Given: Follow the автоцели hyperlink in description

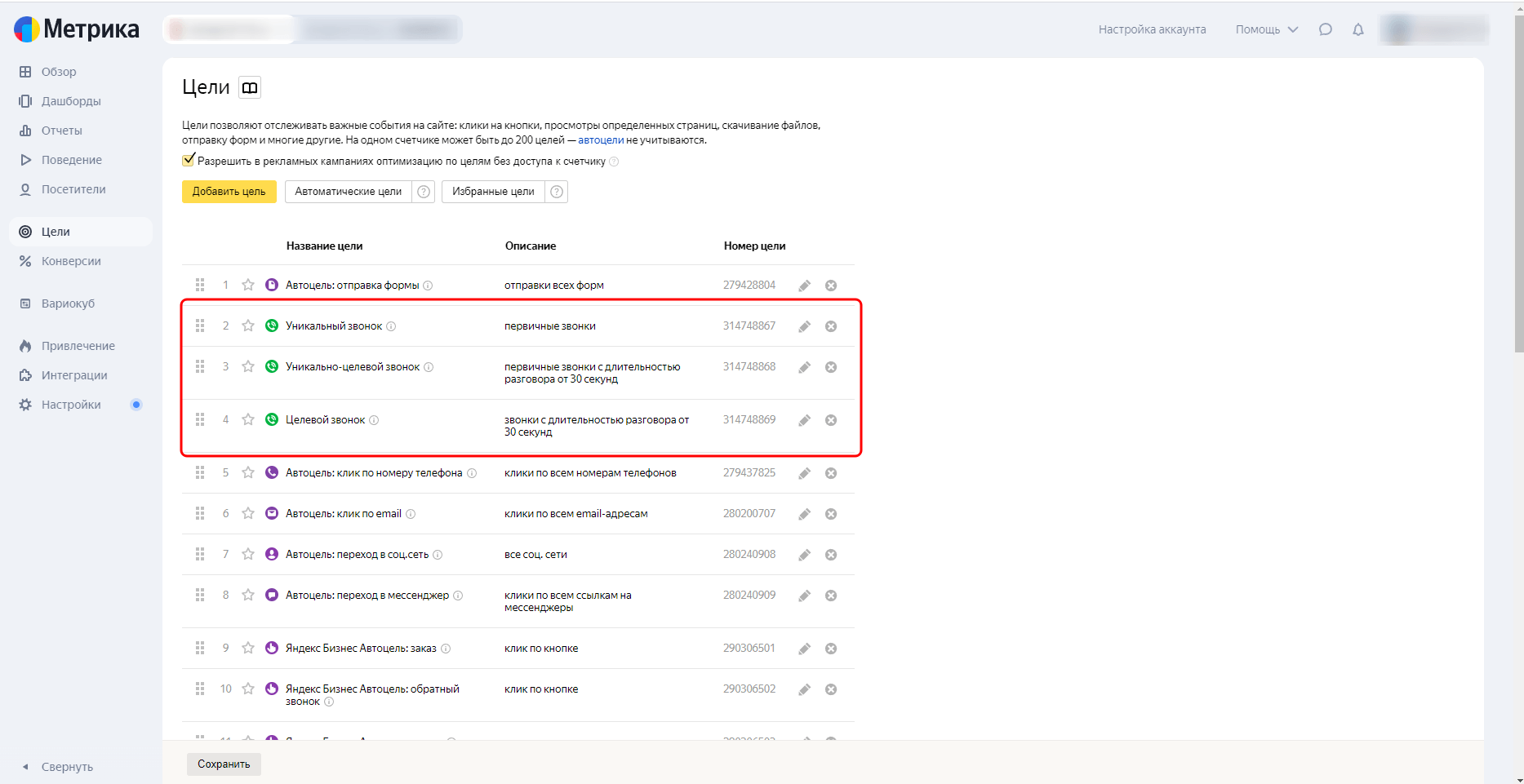Looking at the screenshot, I should click(601, 140).
